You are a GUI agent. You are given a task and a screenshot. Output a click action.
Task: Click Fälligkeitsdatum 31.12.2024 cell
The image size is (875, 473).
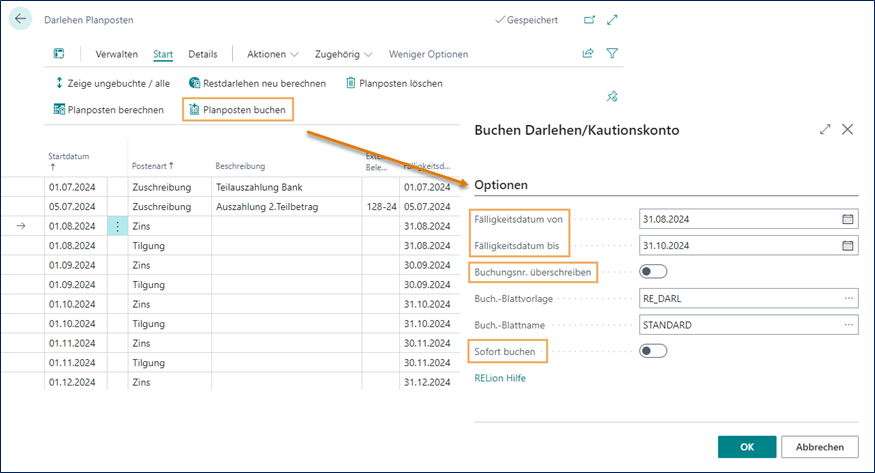tap(427, 382)
